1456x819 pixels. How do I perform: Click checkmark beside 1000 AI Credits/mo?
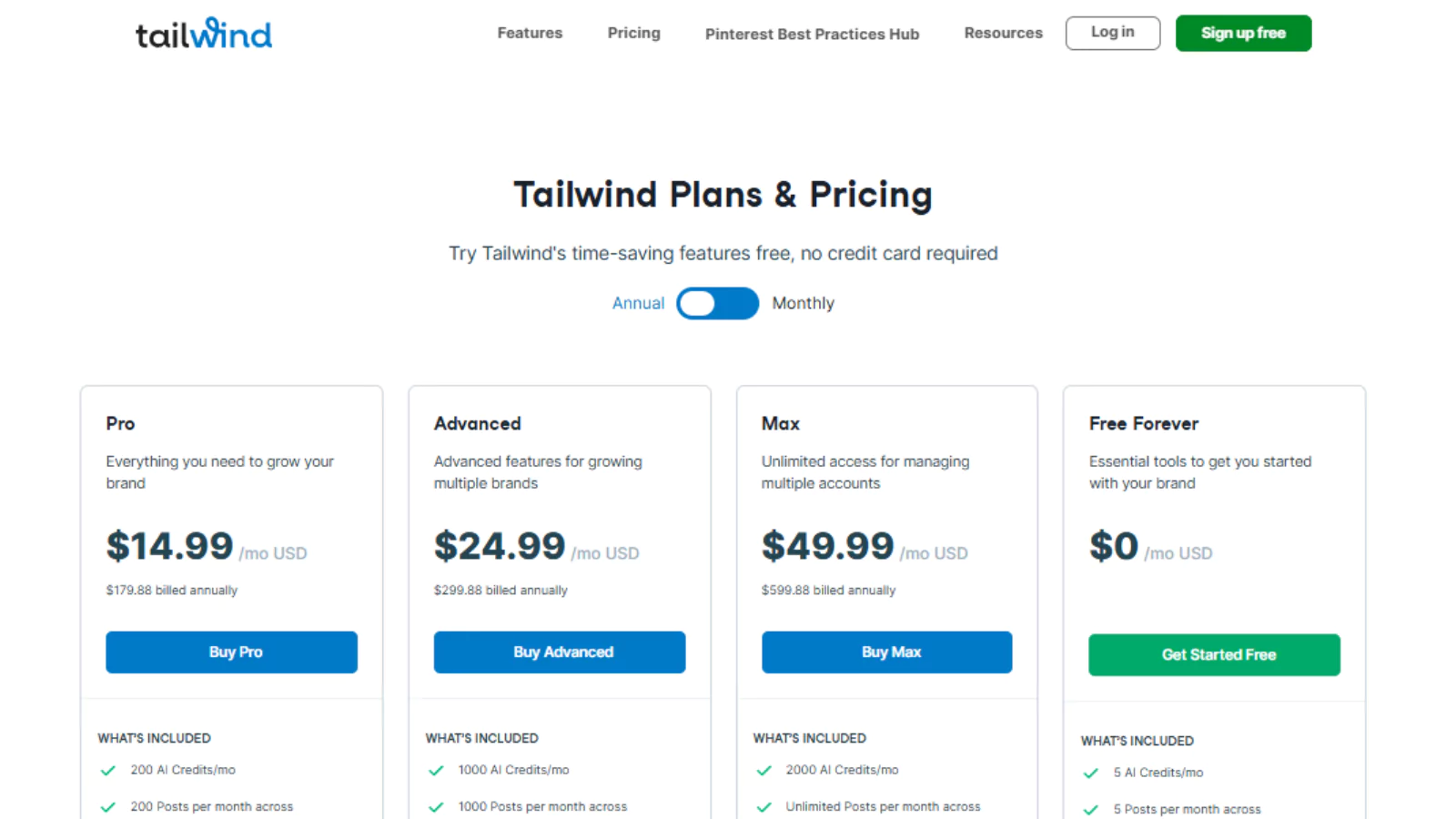coord(436,771)
